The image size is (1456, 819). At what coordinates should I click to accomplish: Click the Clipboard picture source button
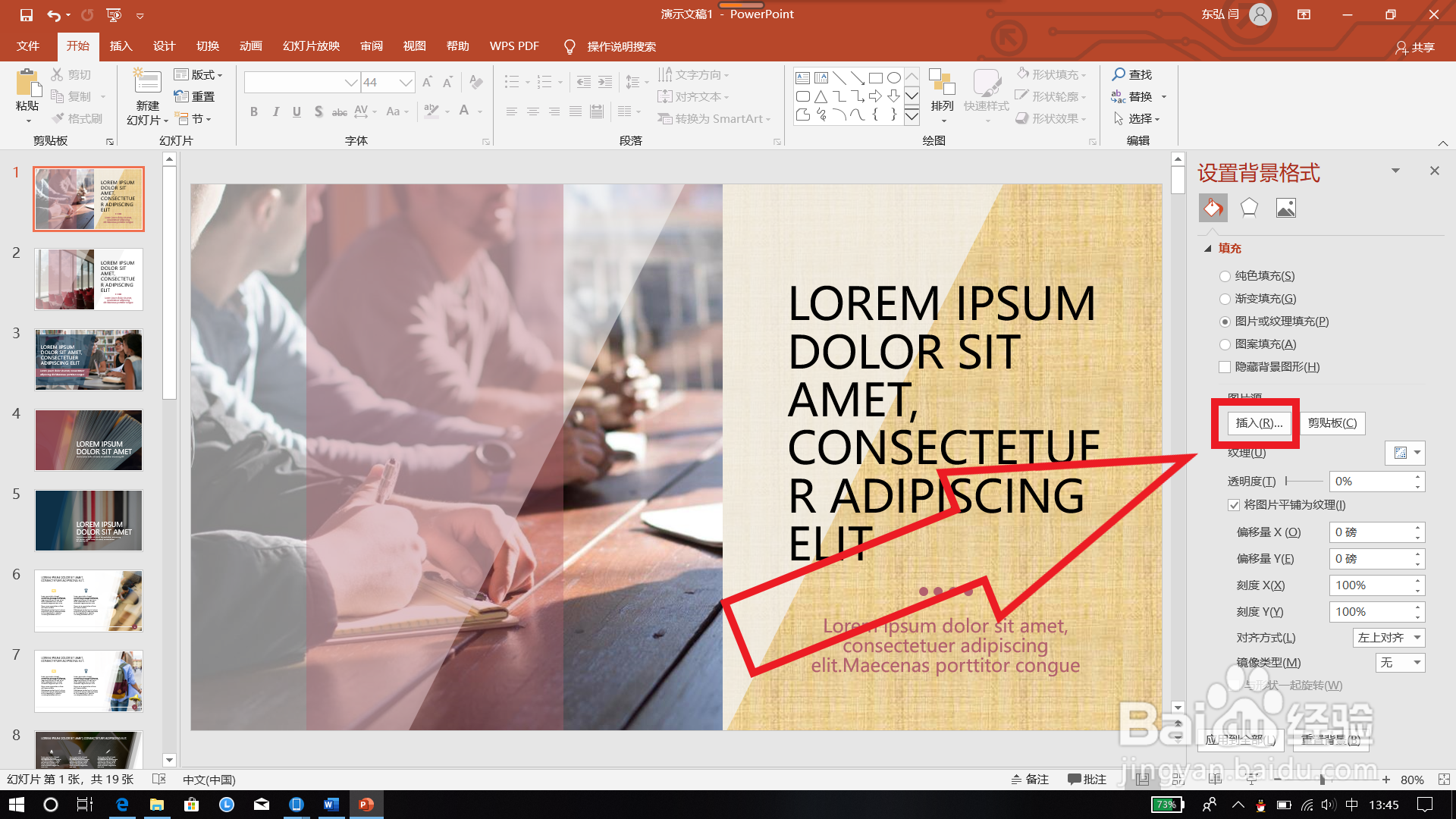pos(1332,423)
